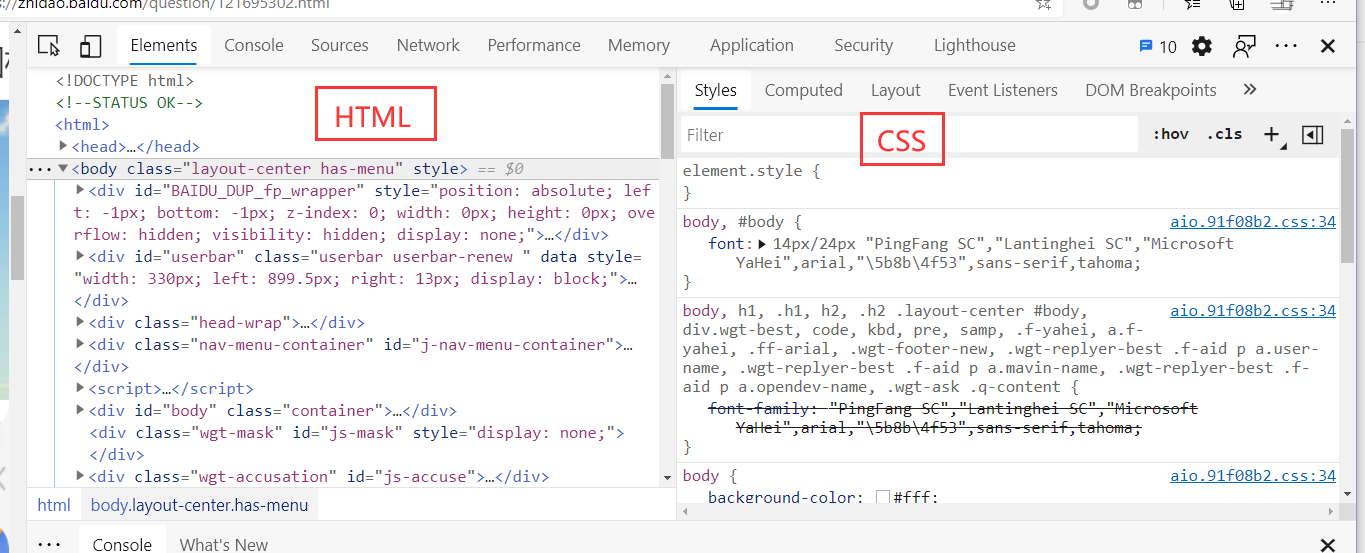The image size is (1365, 553).
Task: Select the html breadcrumb at the bottom
Action: 54,505
